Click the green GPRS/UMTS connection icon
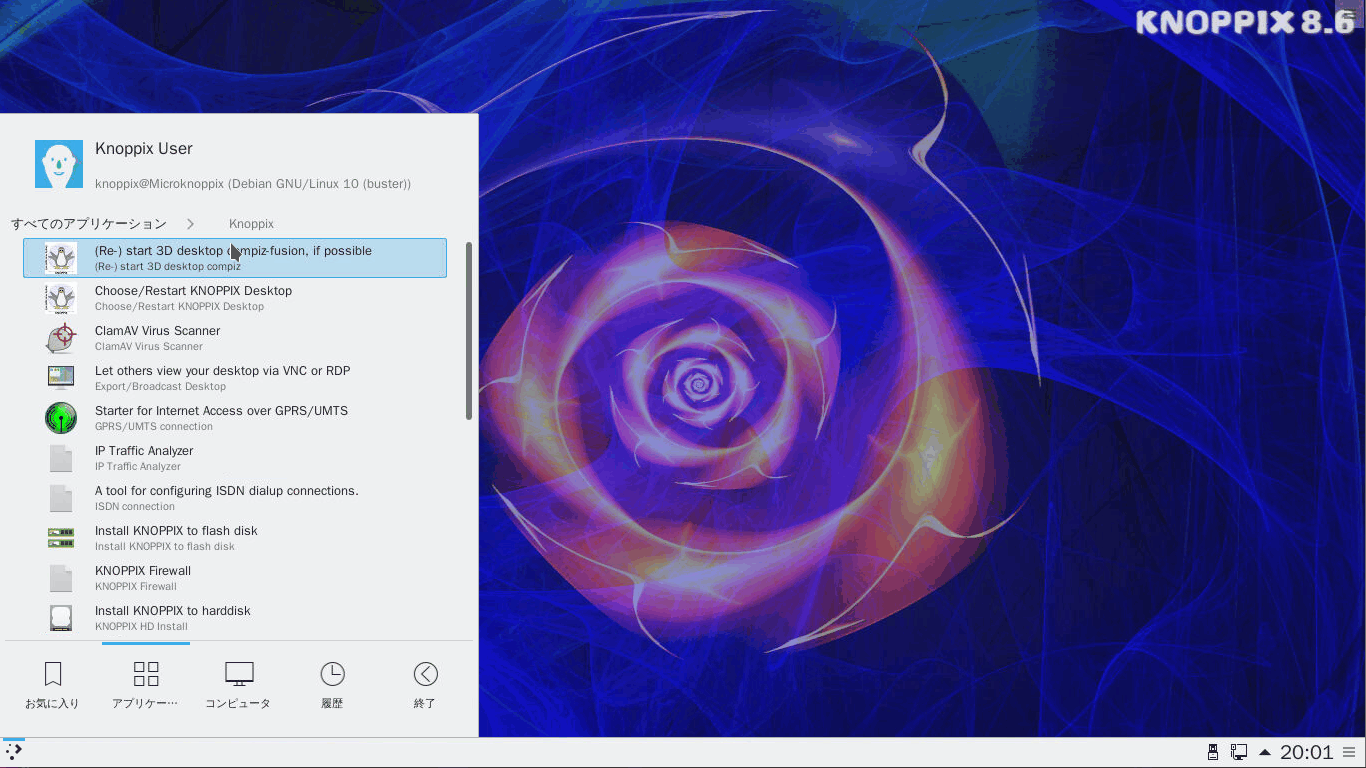 click(61, 418)
